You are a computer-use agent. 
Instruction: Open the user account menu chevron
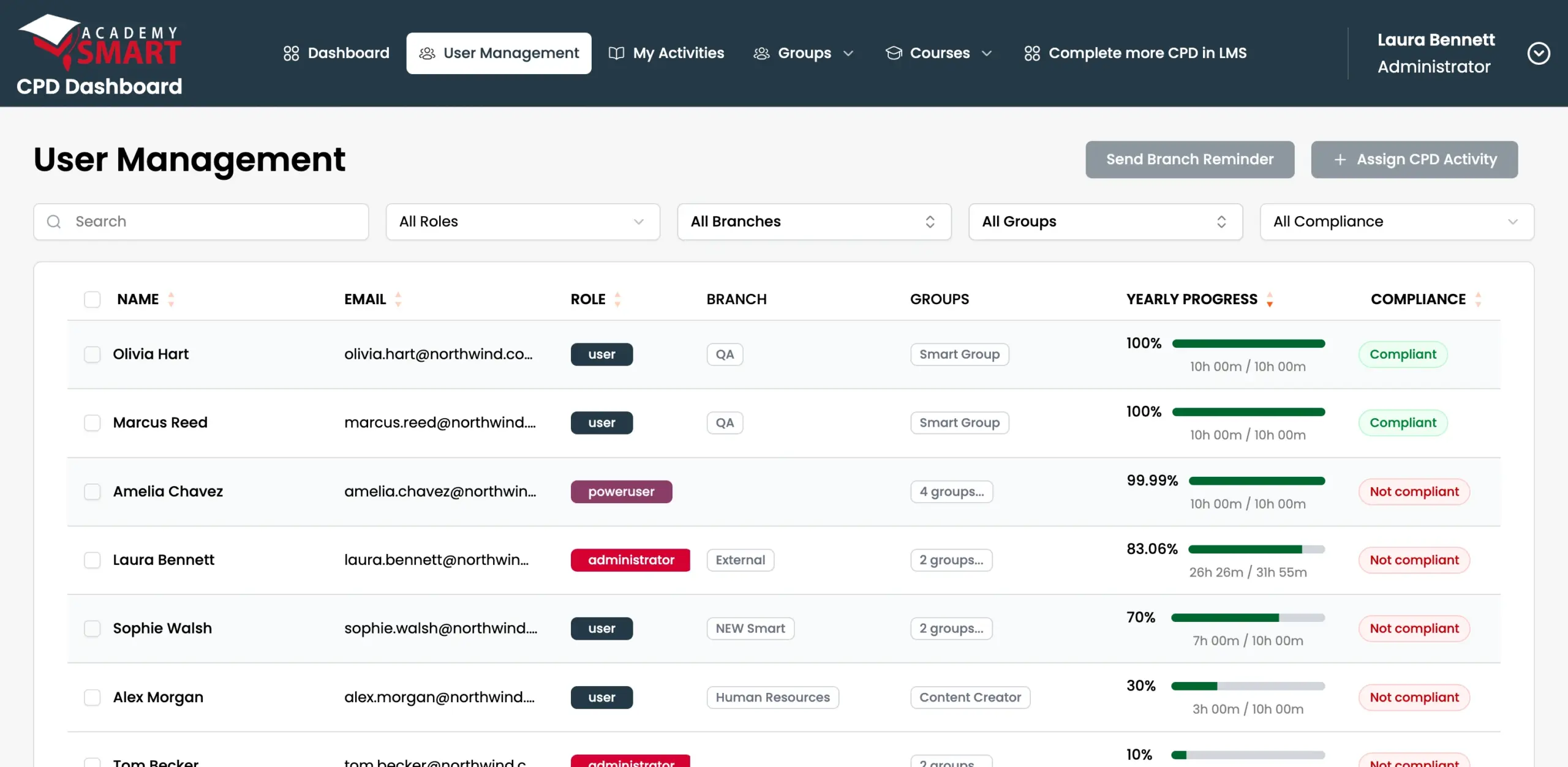(x=1539, y=53)
